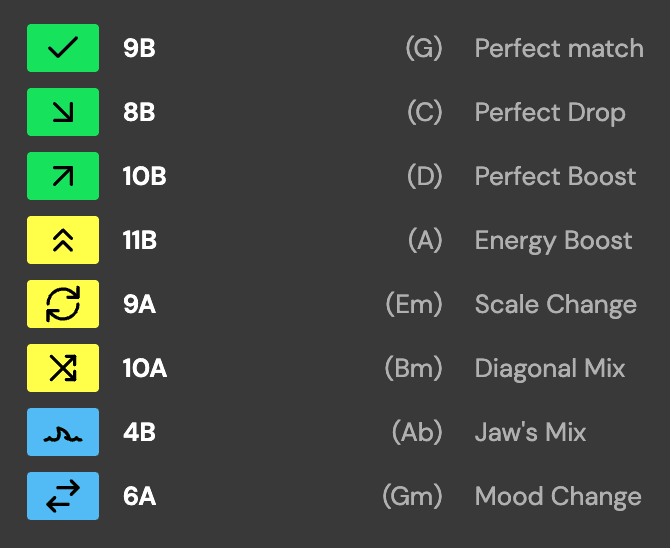The image size is (670, 548).
Task: Select the 8B key code
Action: point(139,112)
